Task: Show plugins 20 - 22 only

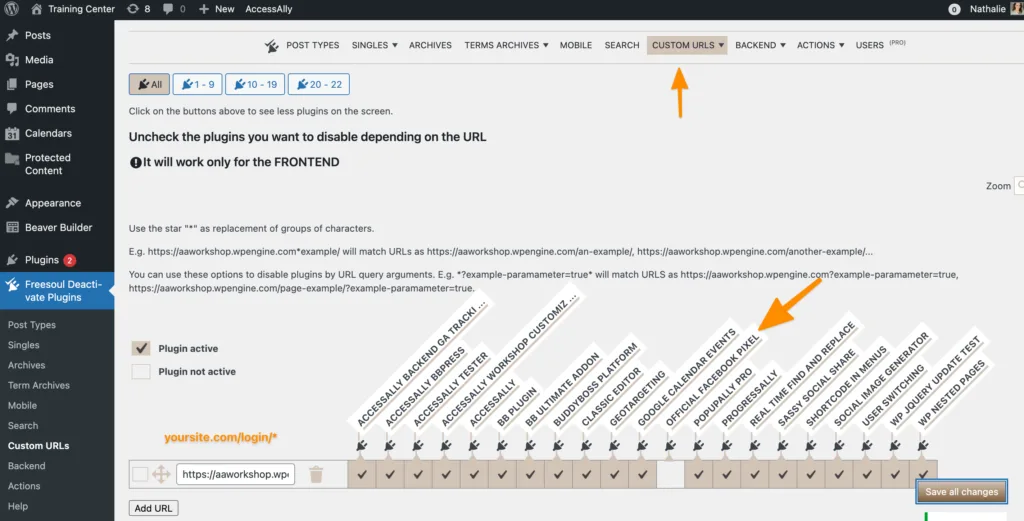Action: pyautogui.click(x=319, y=84)
